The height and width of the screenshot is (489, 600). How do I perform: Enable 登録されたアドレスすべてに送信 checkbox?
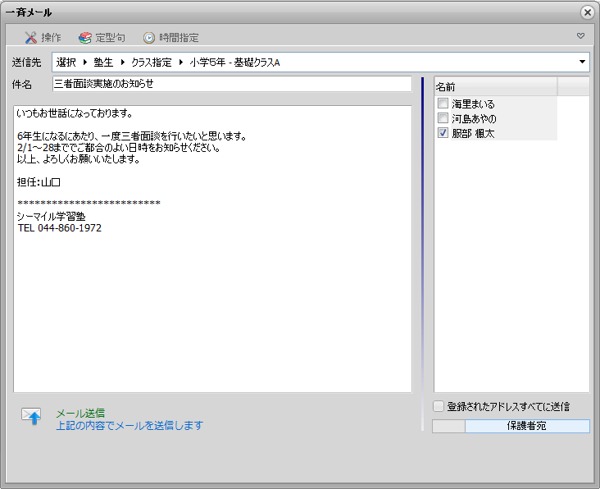click(439, 406)
